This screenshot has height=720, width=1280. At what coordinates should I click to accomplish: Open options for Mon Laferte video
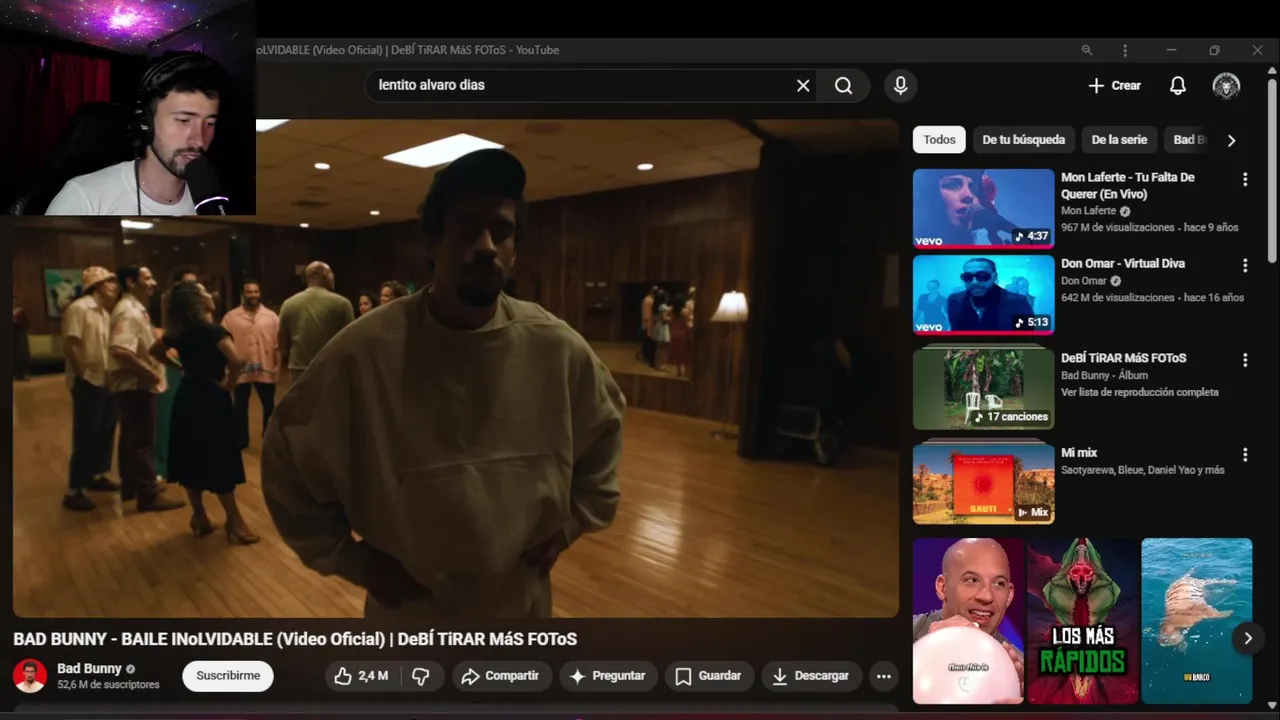(x=1245, y=180)
